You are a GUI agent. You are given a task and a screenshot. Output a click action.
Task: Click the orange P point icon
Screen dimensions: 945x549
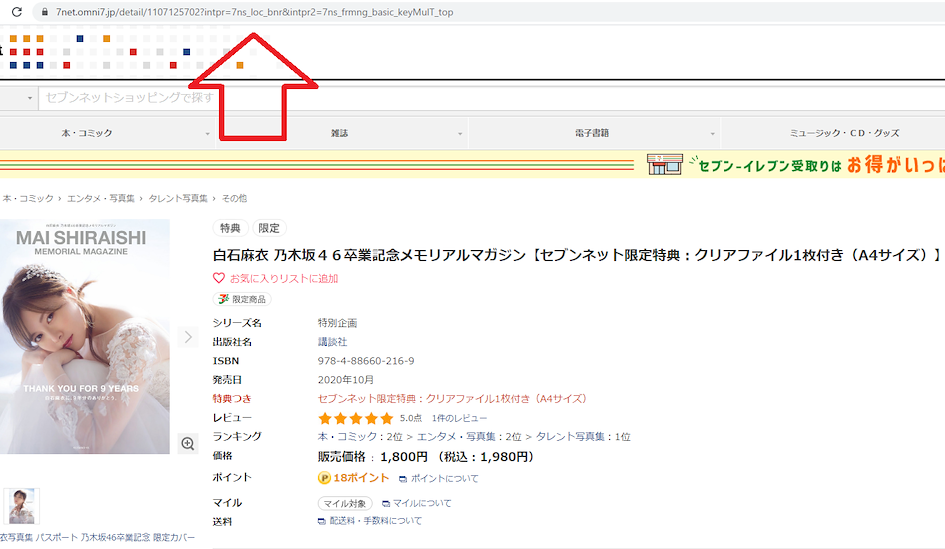click(x=324, y=478)
